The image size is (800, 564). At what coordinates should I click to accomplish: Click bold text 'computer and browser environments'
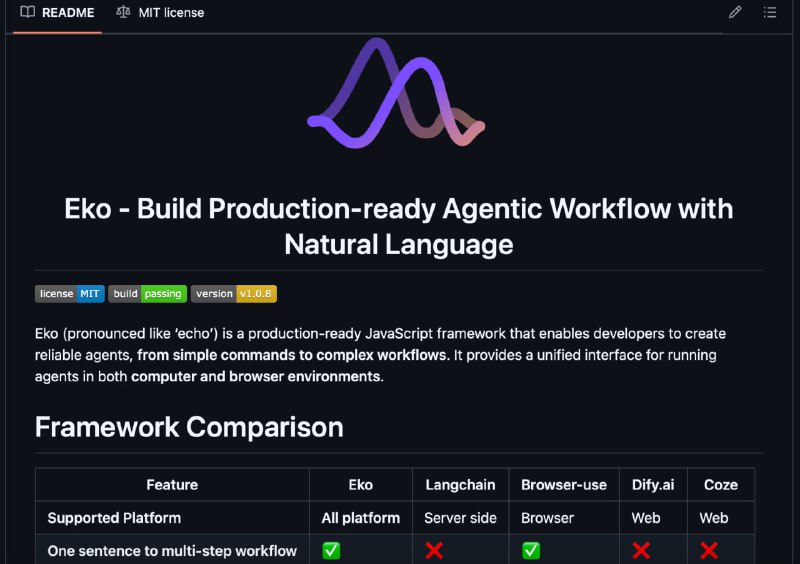(x=256, y=377)
